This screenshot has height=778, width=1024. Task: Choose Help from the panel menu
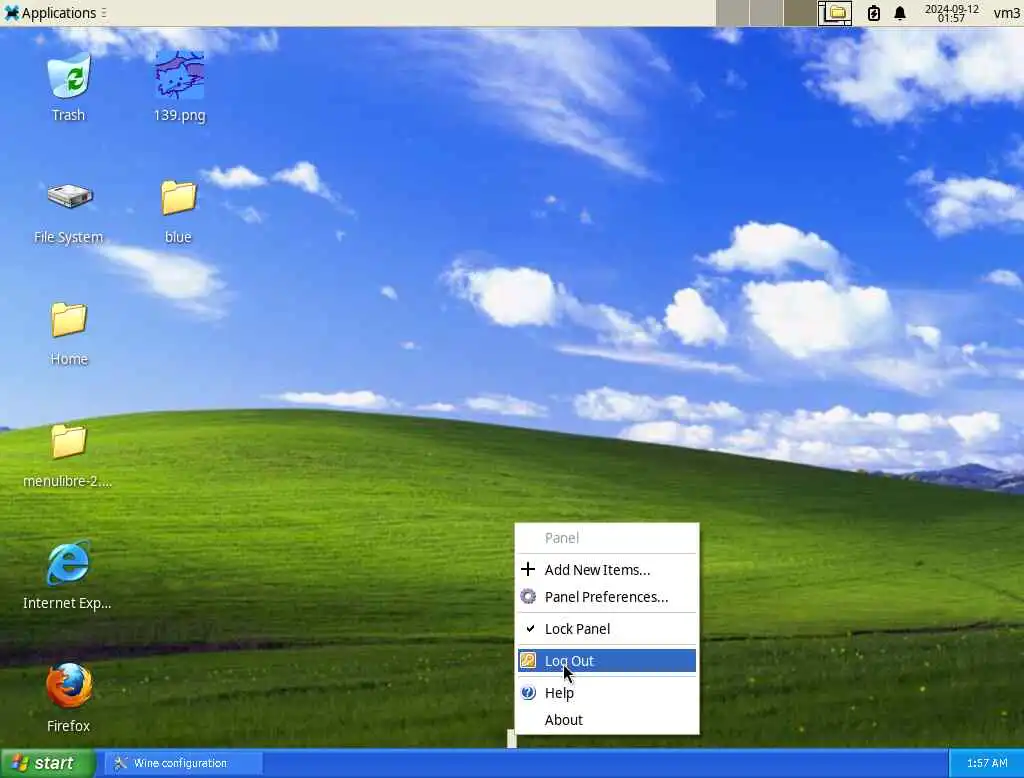click(x=607, y=693)
